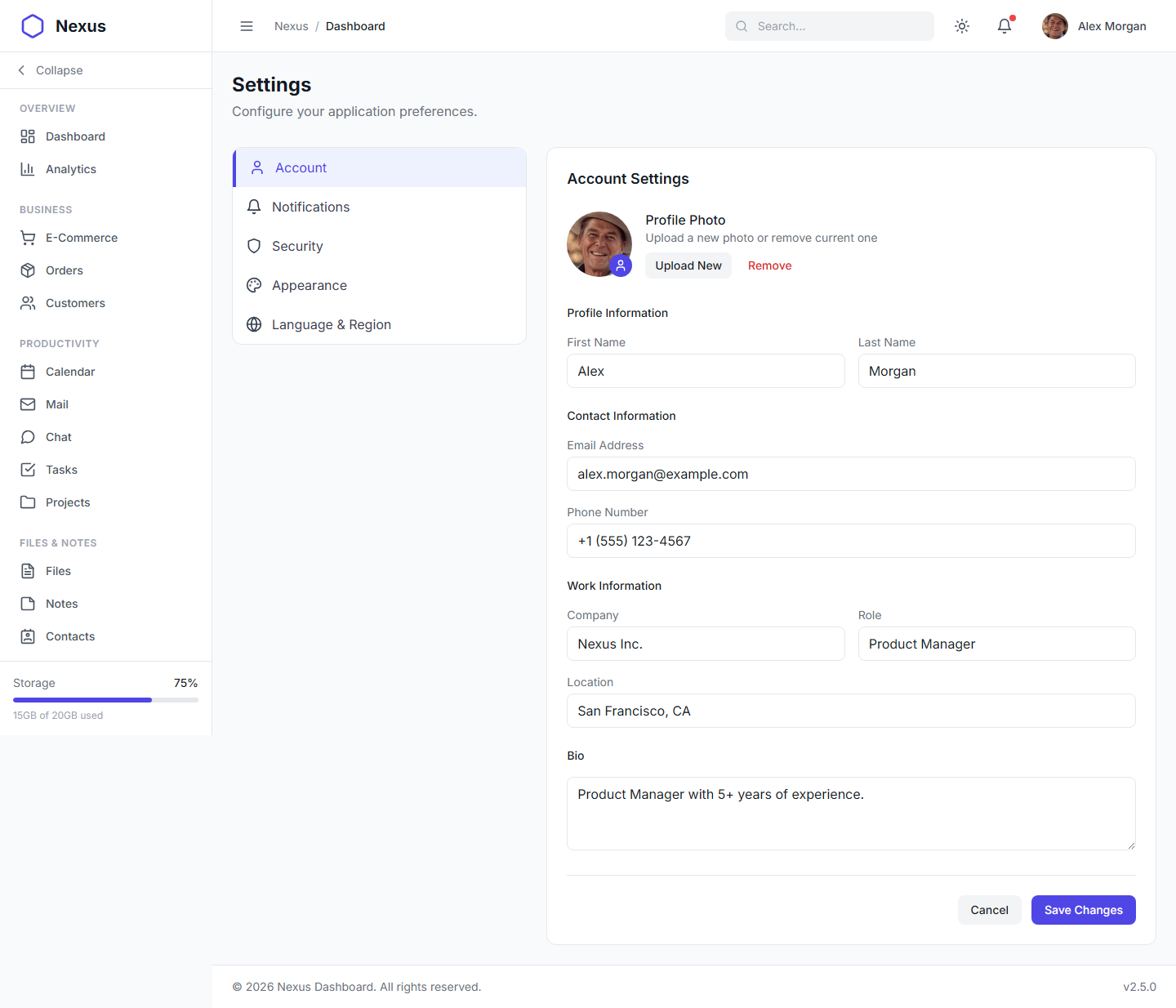Click the large profile photo
Viewport: 1176px width, 1008px height.
pos(599,244)
